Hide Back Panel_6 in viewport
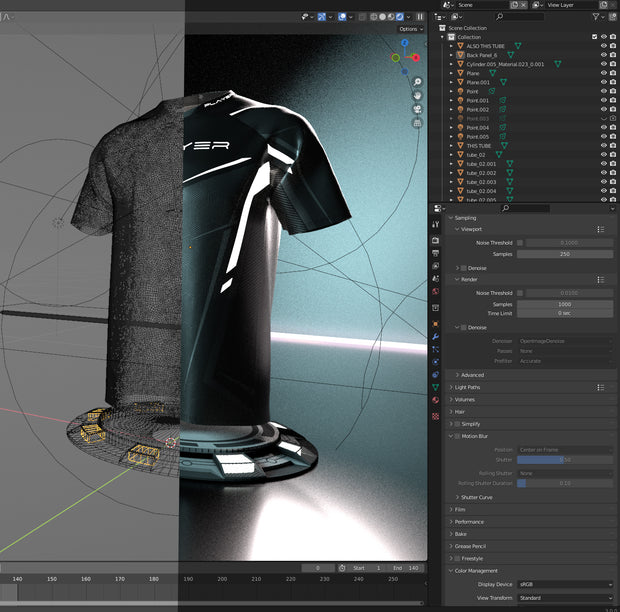 (x=603, y=55)
